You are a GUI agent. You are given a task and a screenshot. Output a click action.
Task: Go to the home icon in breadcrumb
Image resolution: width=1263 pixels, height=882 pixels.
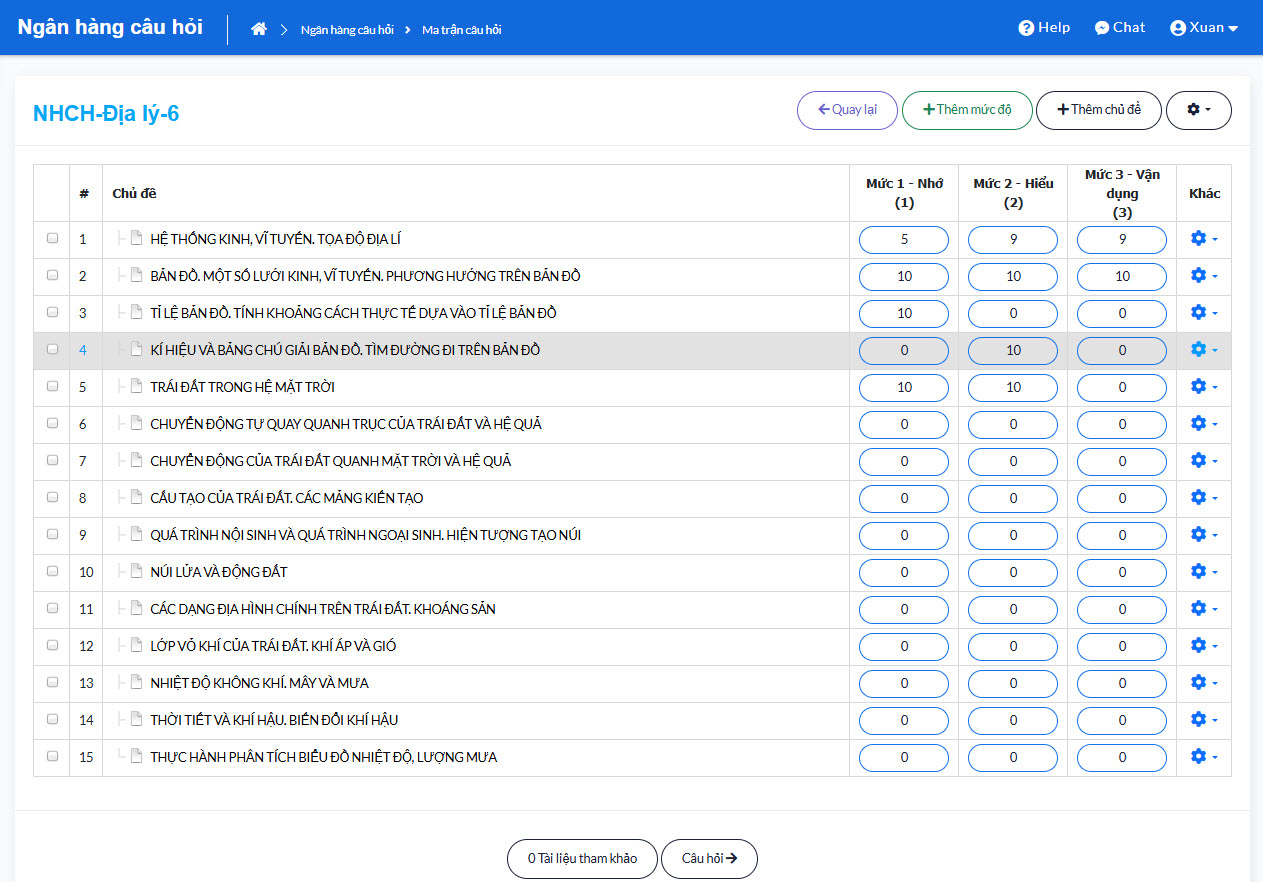(259, 29)
